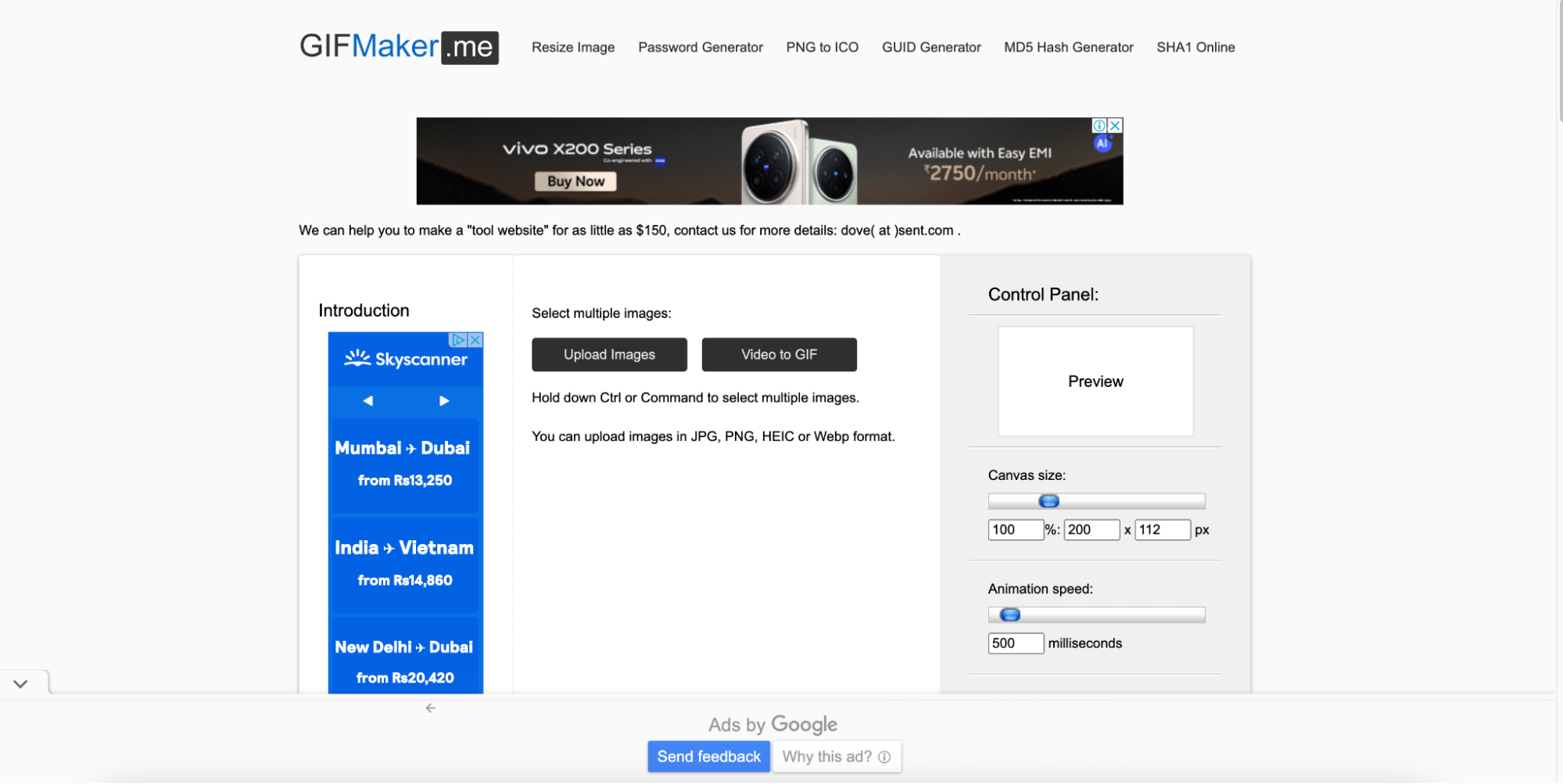Click the Upload Images button
Viewport: 1563px width, 784px height.
tap(609, 355)
